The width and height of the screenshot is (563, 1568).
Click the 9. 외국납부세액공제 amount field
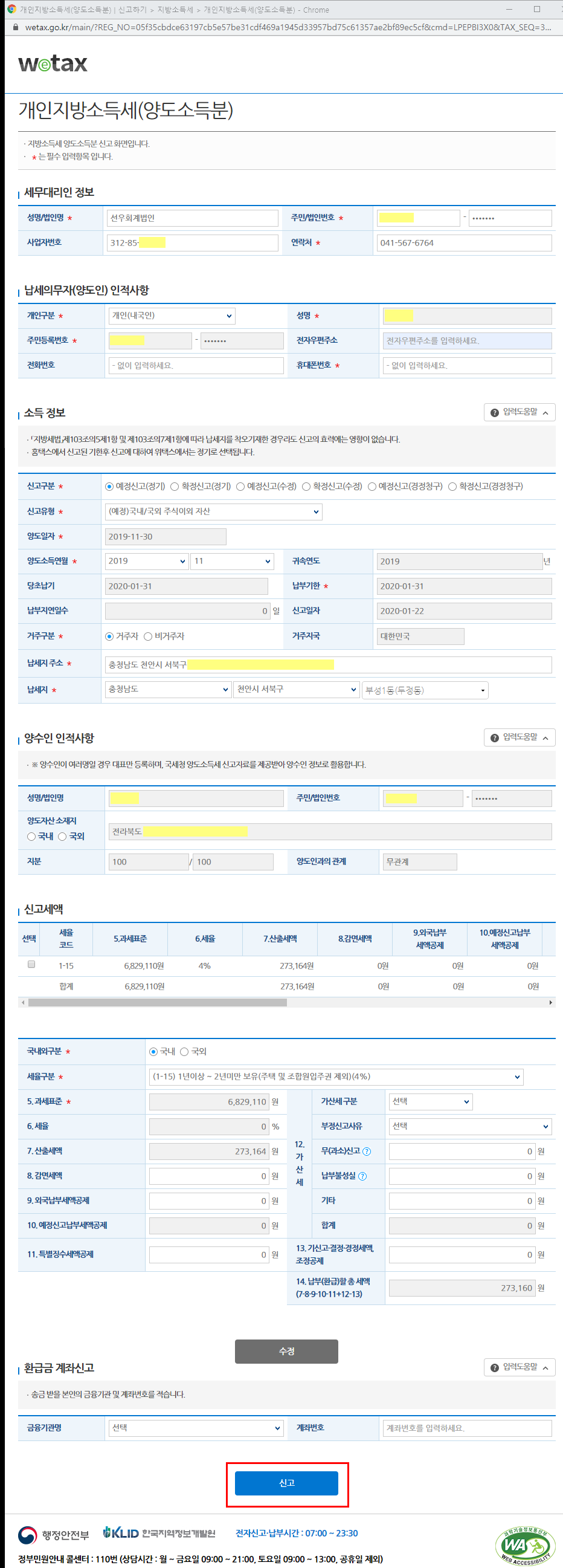coord(208,1201)
